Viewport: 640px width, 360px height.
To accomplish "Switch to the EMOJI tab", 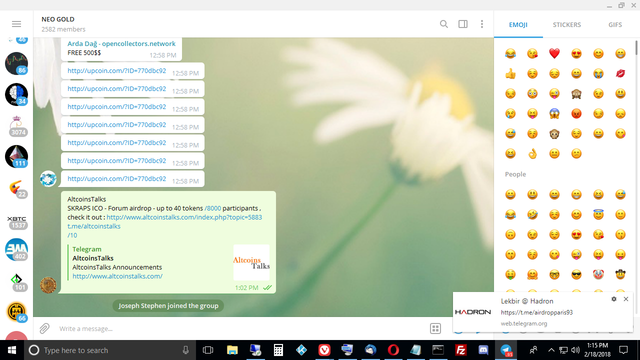I will click(518, 24).
